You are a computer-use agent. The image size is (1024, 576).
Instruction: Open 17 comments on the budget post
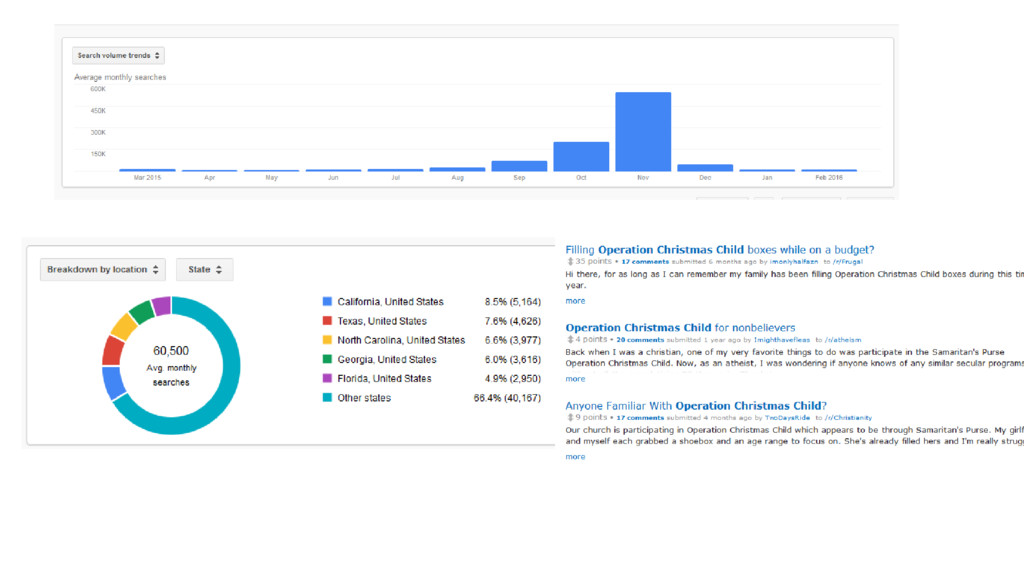click(x=645, y=262)
